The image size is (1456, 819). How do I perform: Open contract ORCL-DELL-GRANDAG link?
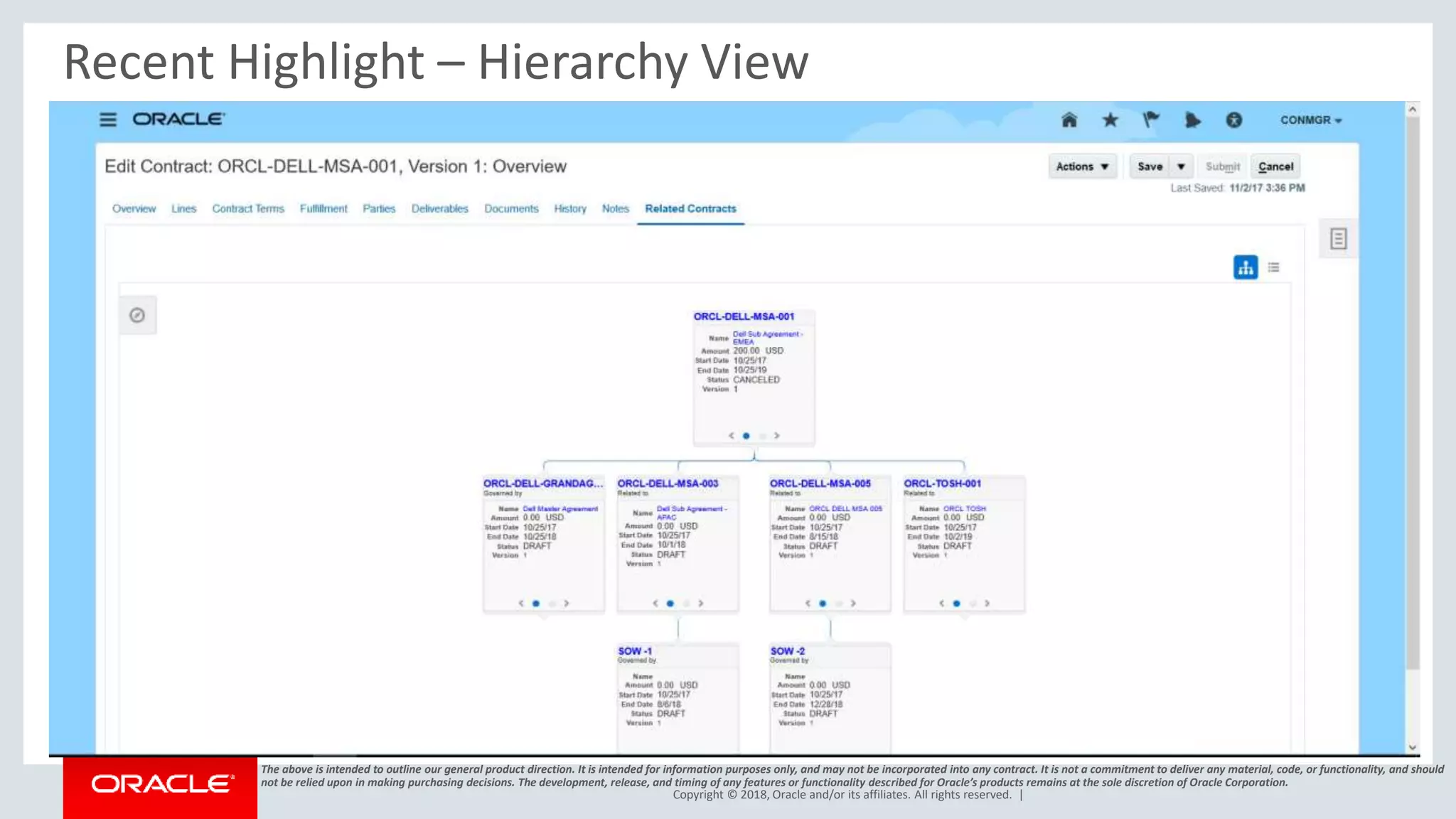coord(543,483)
